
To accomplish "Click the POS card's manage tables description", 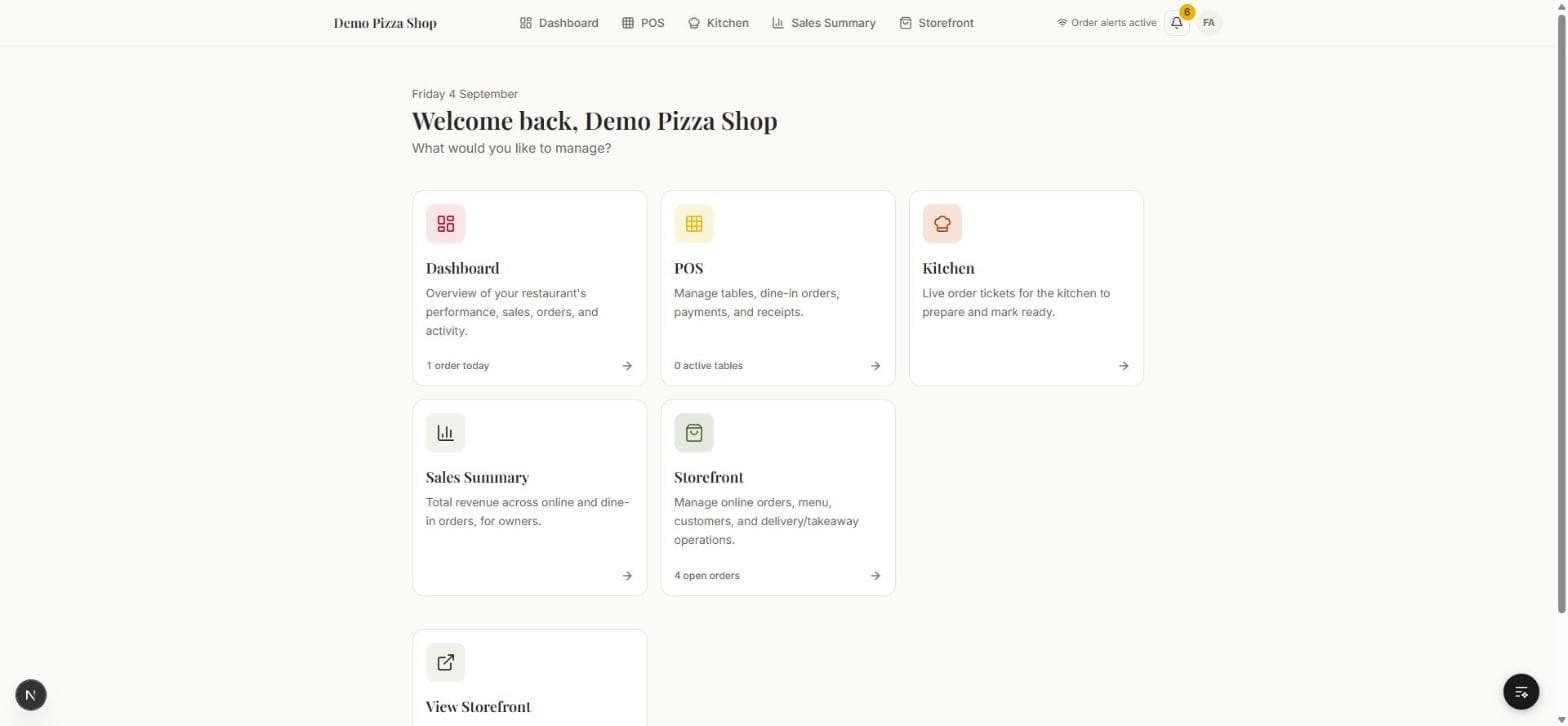I will click(756, 303).
